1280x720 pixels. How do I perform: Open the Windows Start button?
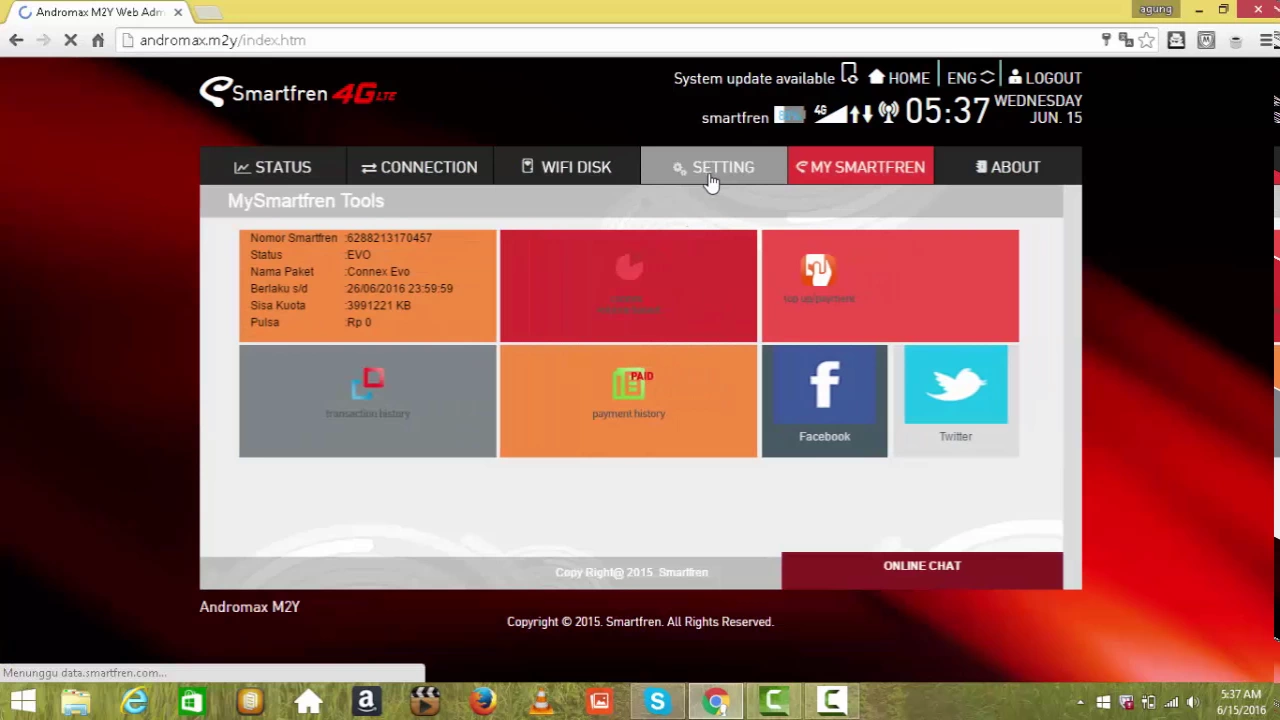tap(22, 702)
